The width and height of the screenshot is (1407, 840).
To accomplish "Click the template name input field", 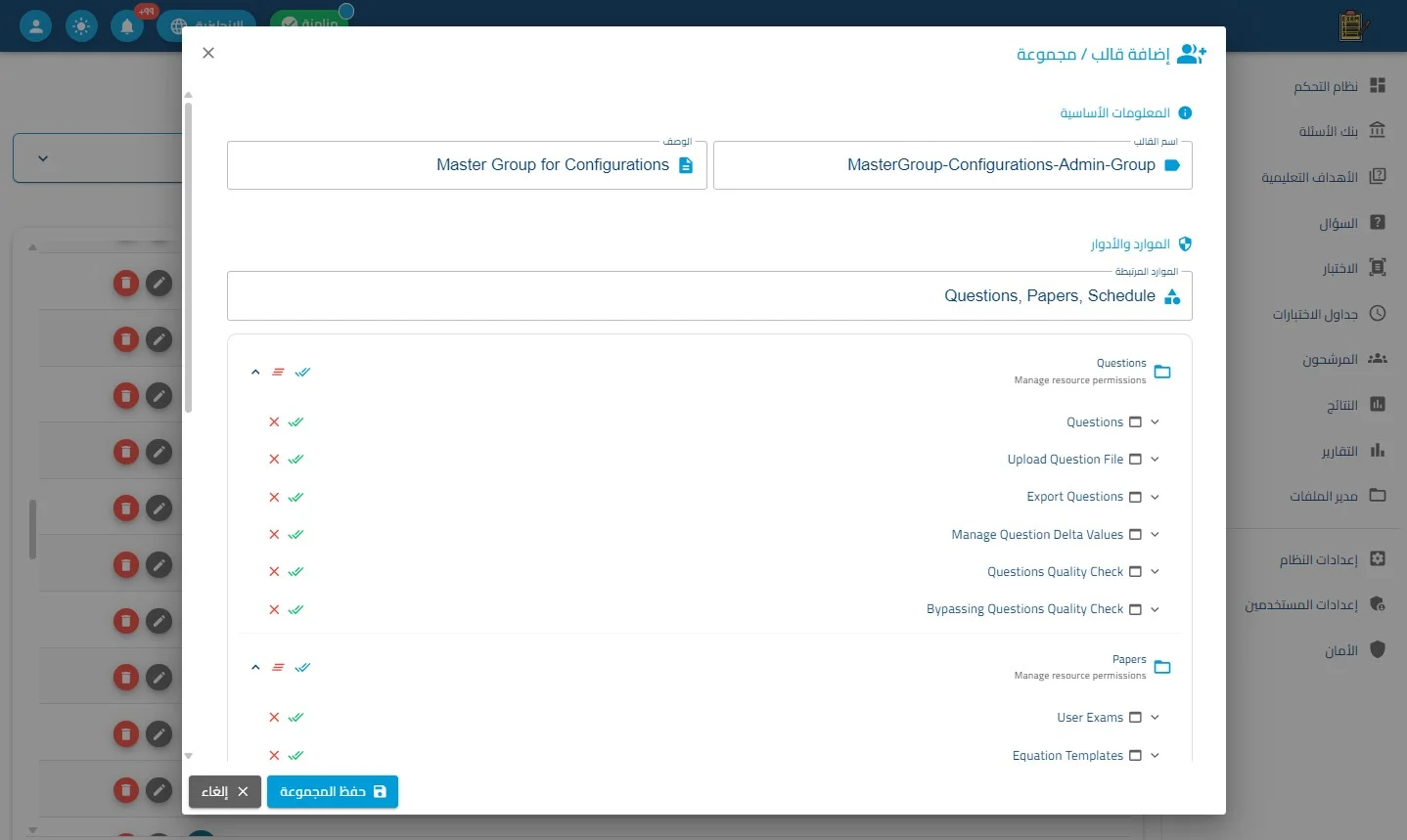I will tap(953, 165).
